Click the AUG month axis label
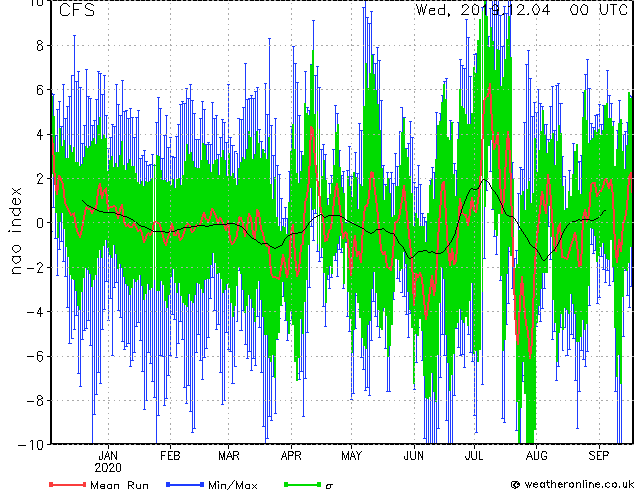Viewport: 634px width, 490px height. pos(537,456)
